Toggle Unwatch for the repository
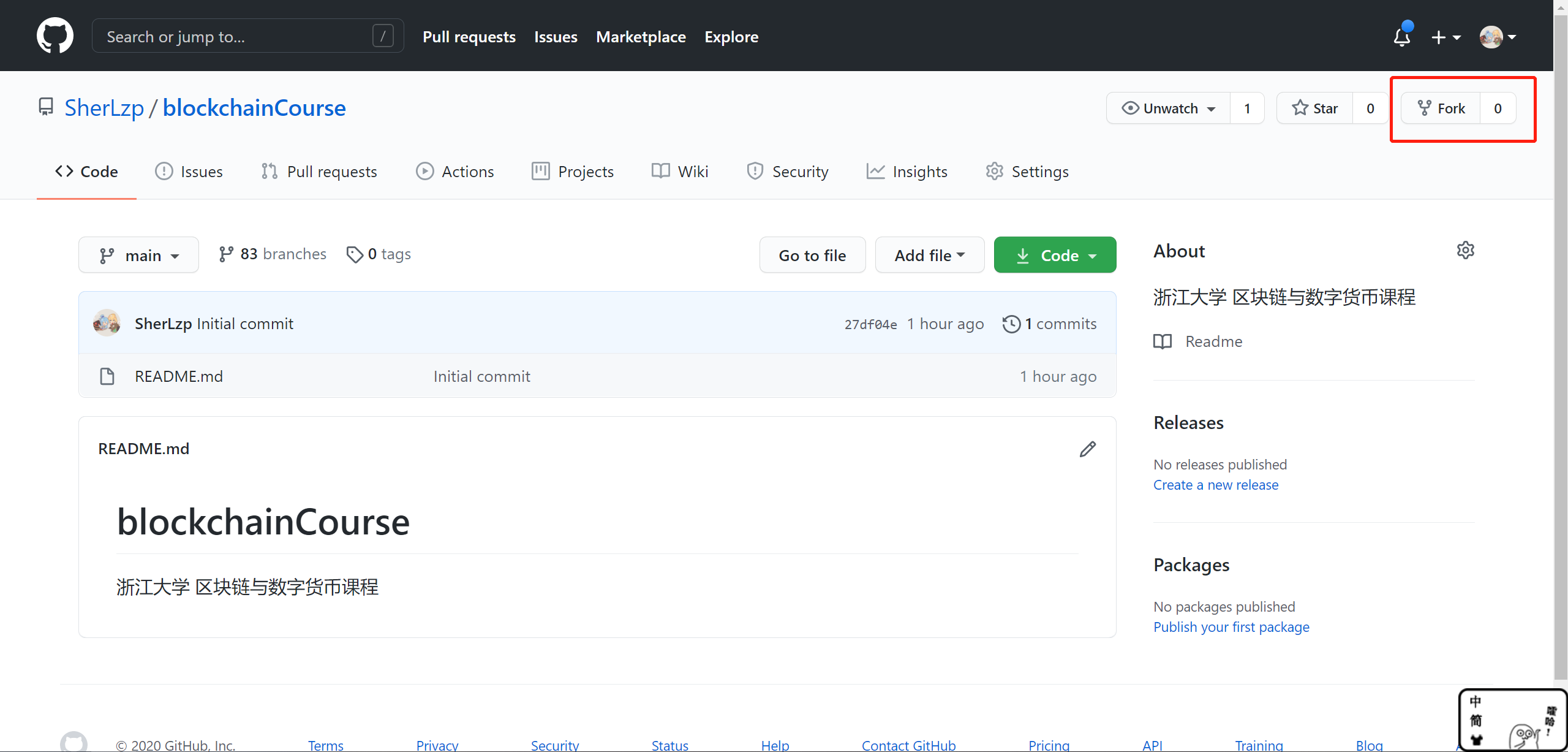Image resolution: width=1568 pixels, height=752 pixels. [1168, 108]
